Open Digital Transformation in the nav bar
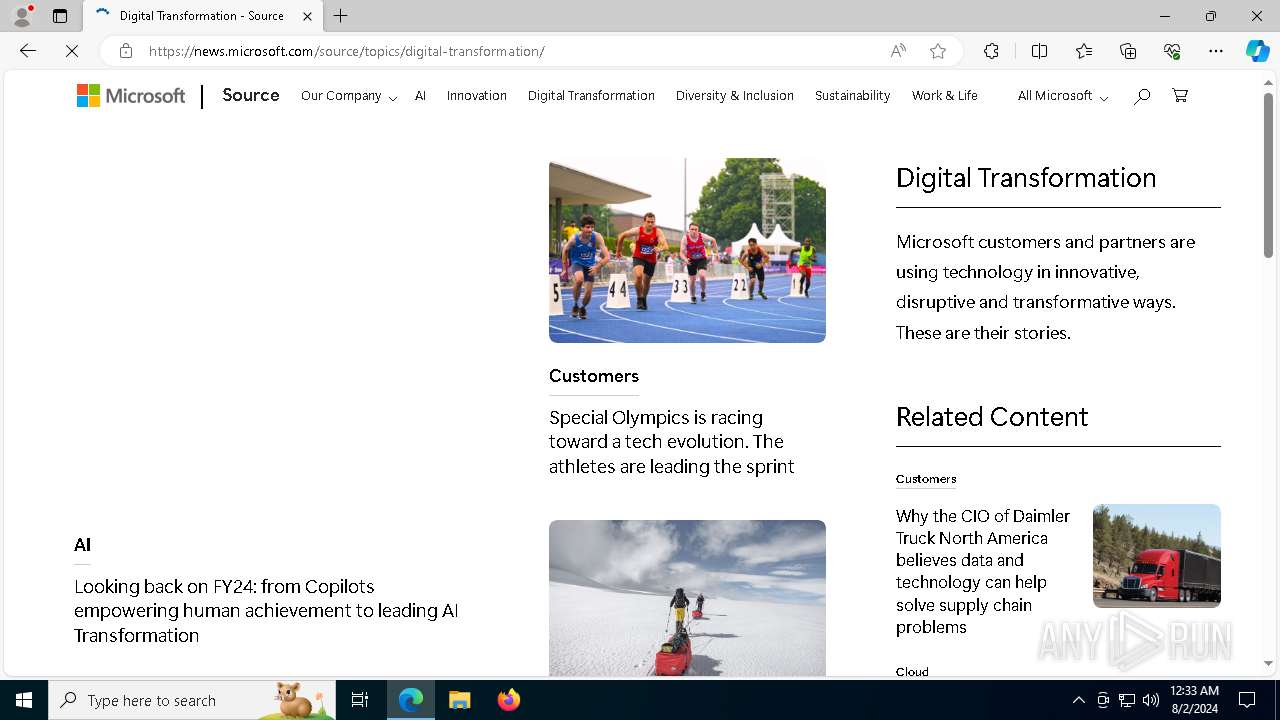The width and height of the screenshot is (1280, 720). pyautogui.click(x=591, y=96)
